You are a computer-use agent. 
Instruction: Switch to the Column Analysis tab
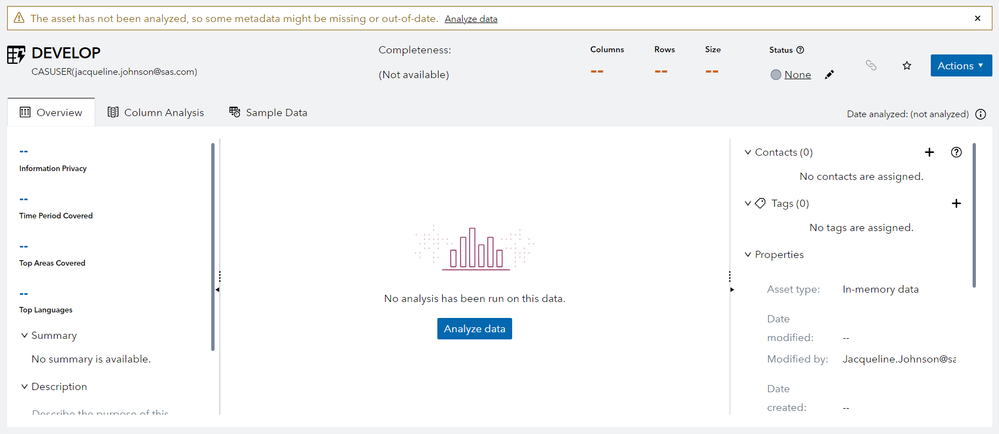[x=155, y=113]
